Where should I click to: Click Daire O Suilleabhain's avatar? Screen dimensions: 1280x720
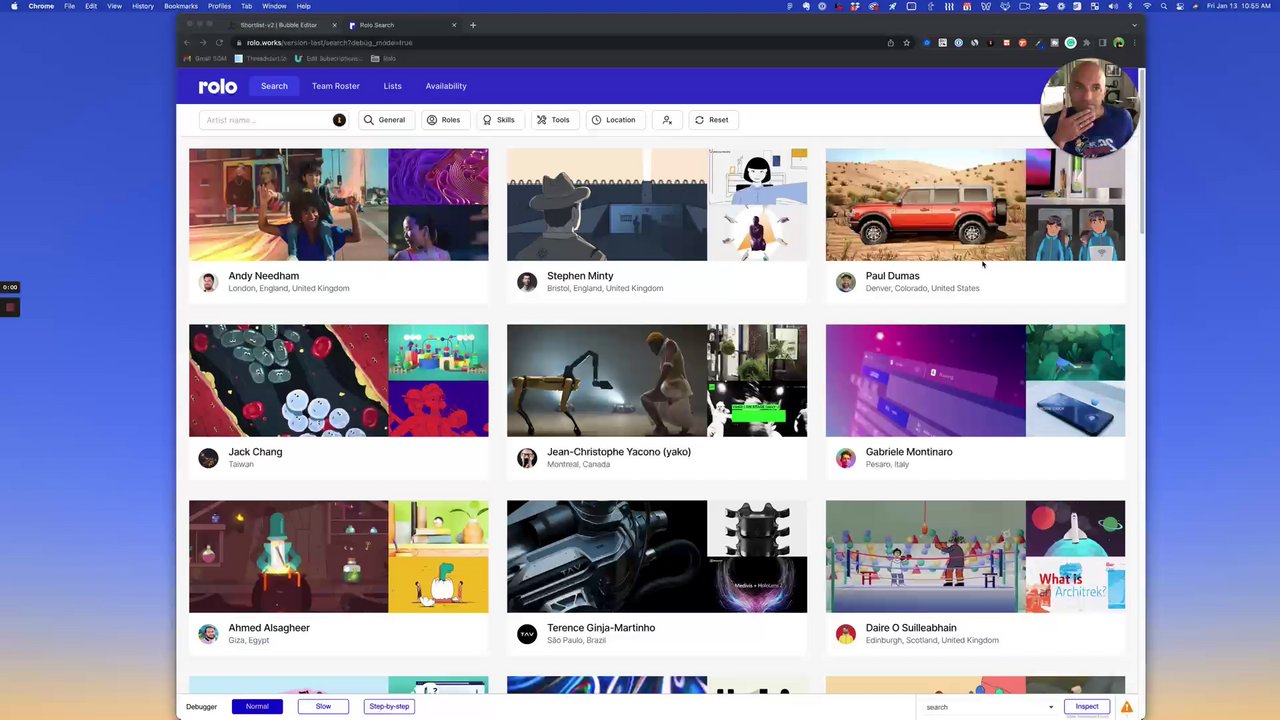point(846,634)
